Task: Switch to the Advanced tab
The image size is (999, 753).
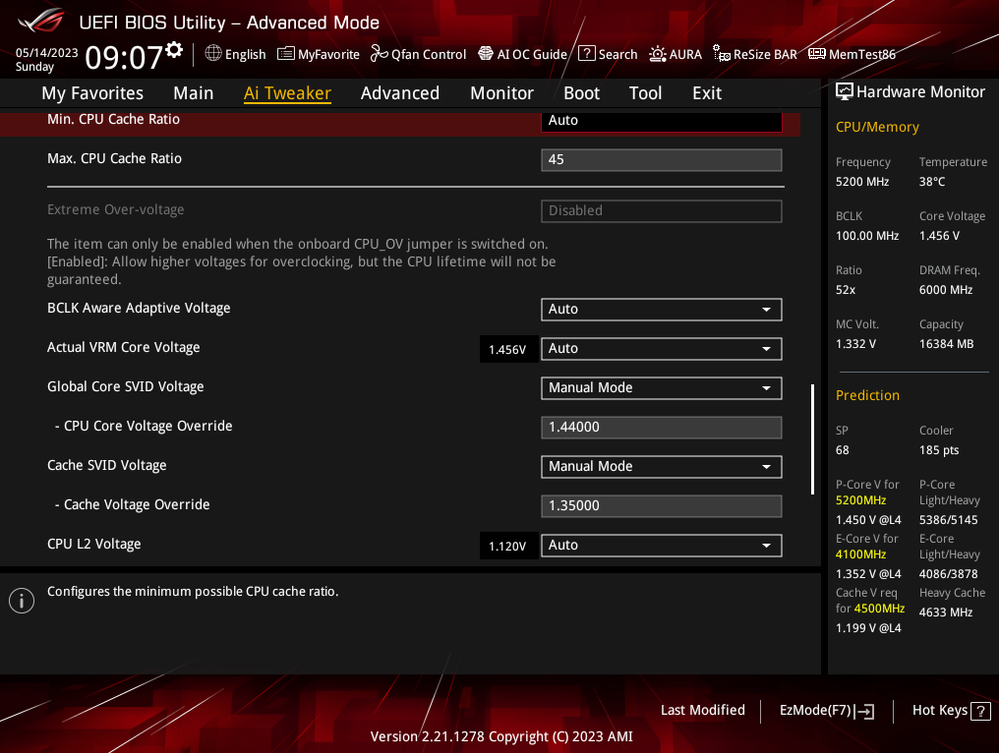Action: (400, 92)
